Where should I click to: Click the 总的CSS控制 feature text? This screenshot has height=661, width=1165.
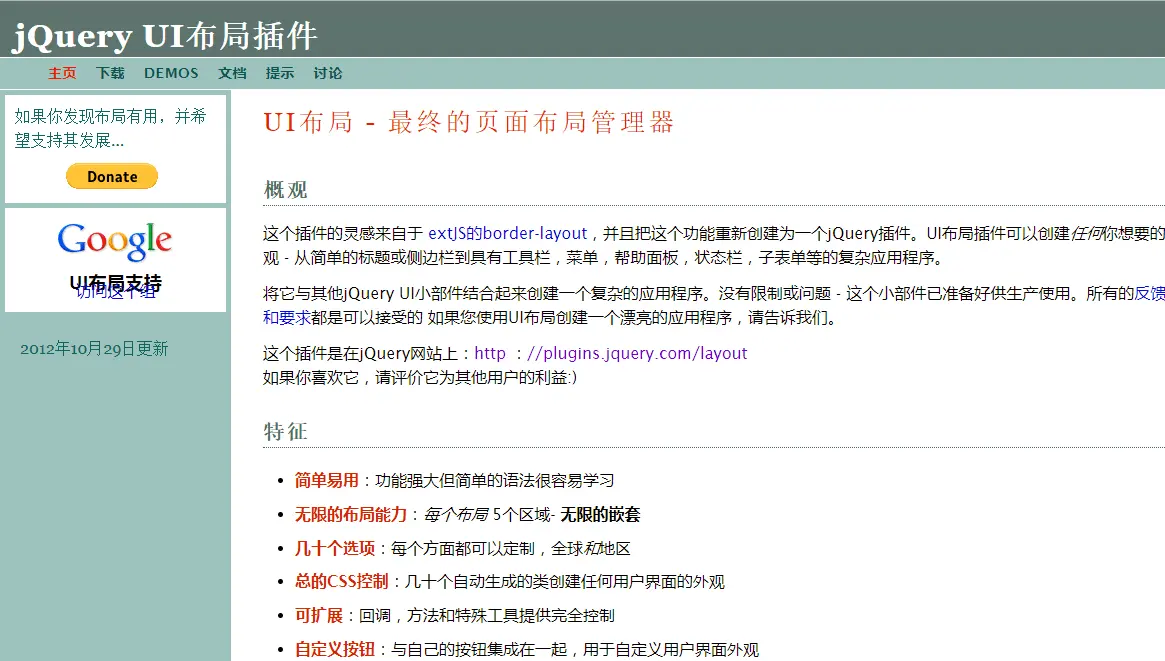342,582
